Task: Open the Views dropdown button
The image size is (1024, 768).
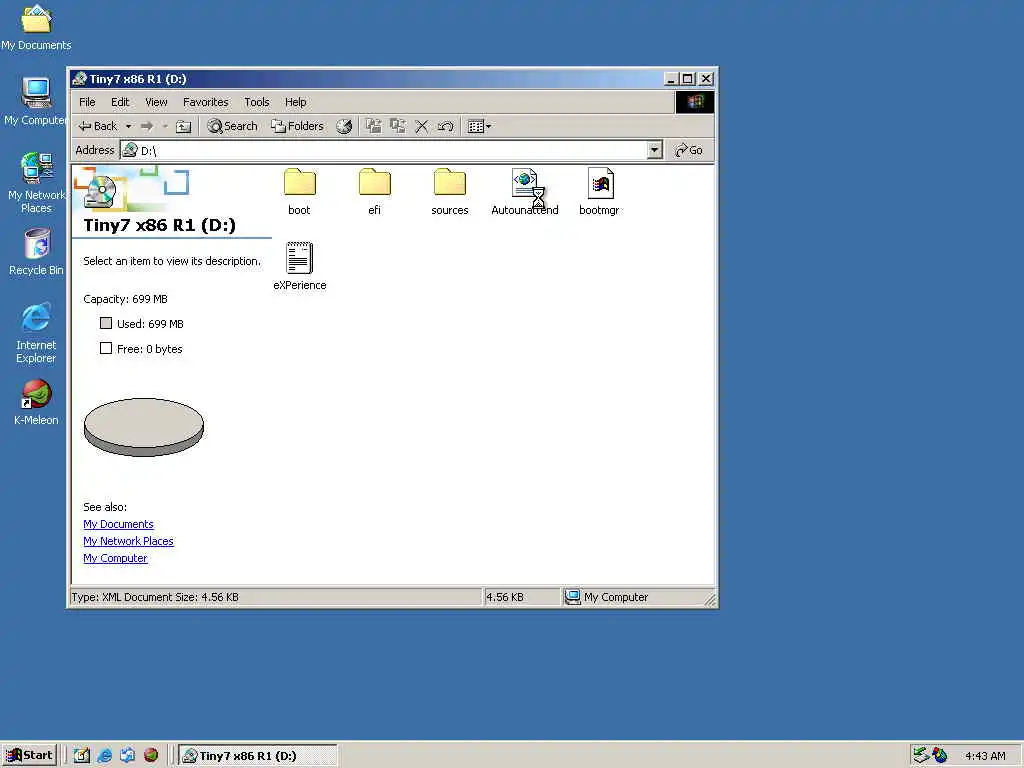Action: coord(479,126)
